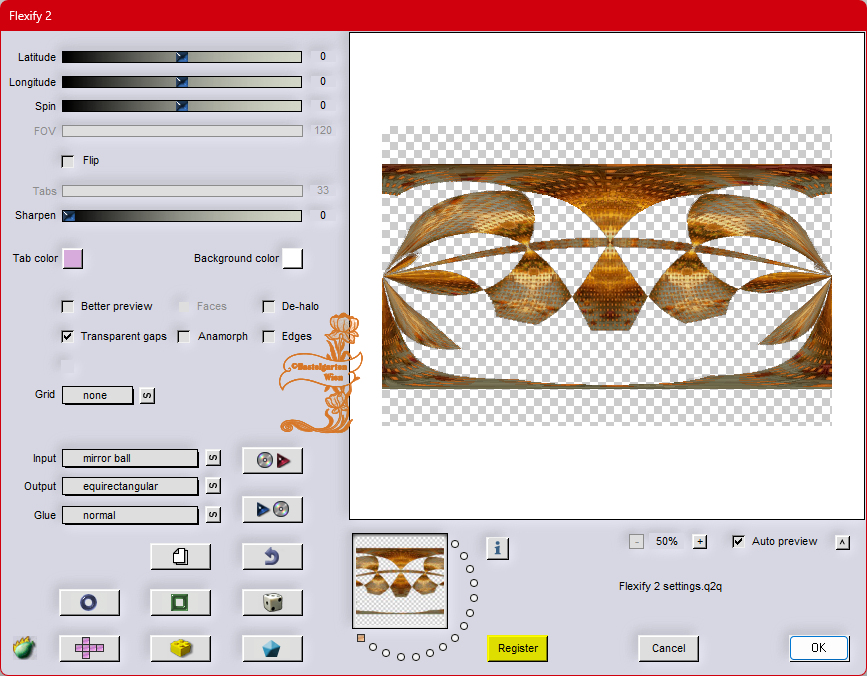Open the info button beside thumbnail
The image size is (867, 676).
(498, 548)
